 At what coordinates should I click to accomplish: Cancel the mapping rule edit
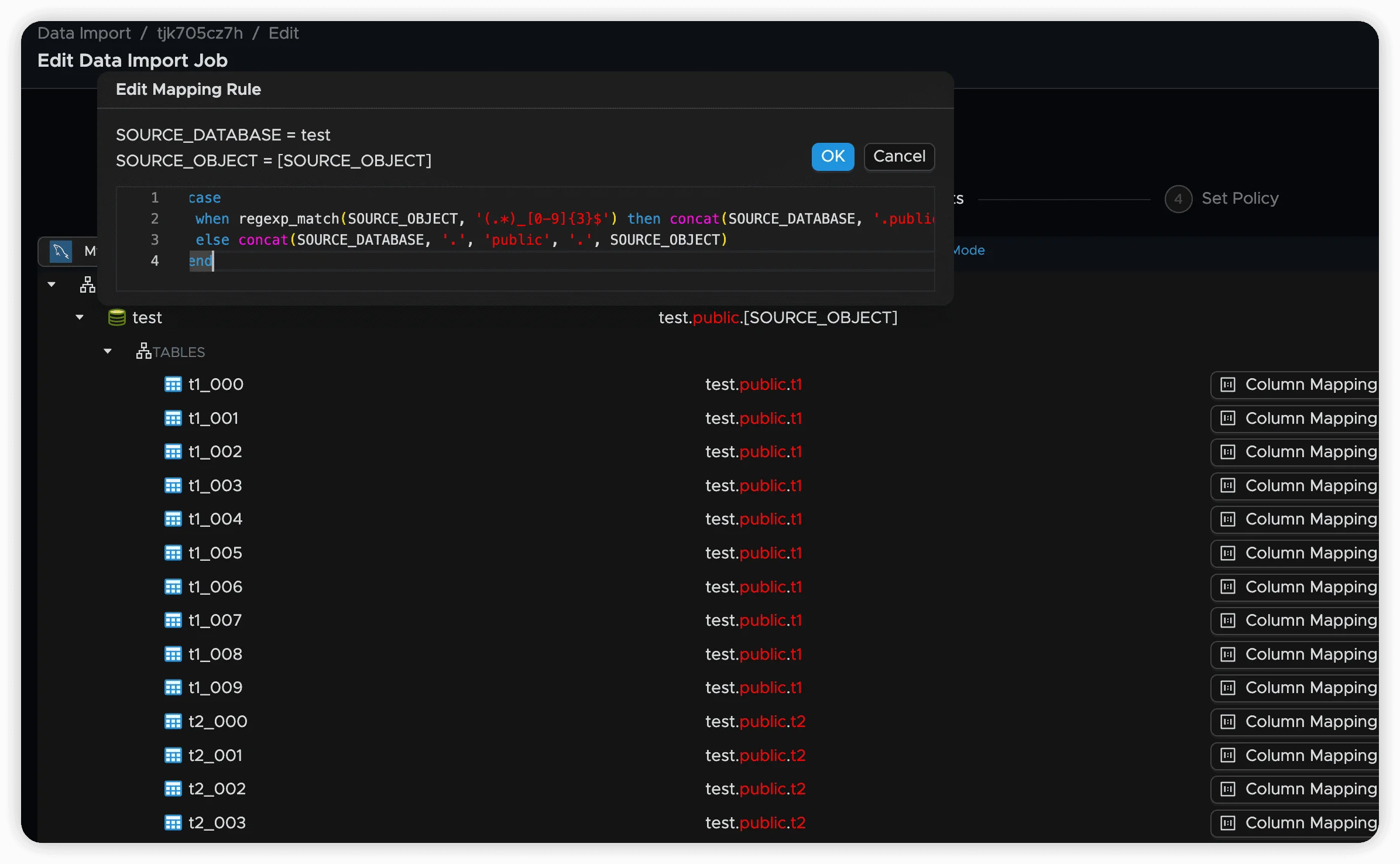coord(899,157)
